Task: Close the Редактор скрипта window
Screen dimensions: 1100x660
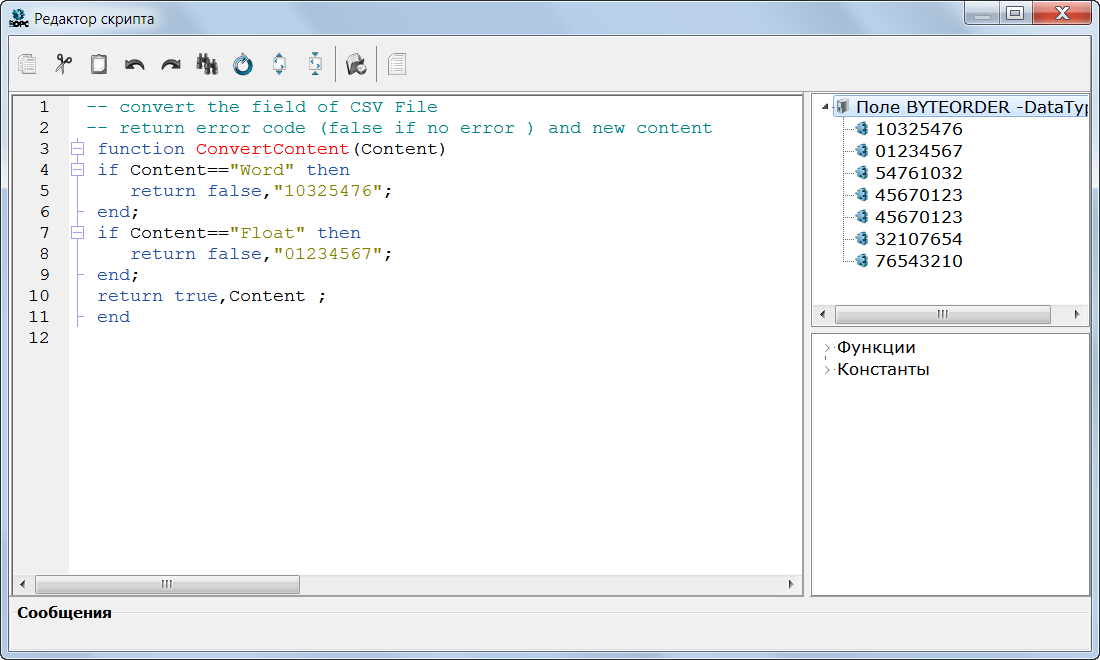Action: tap(1061, 13)
